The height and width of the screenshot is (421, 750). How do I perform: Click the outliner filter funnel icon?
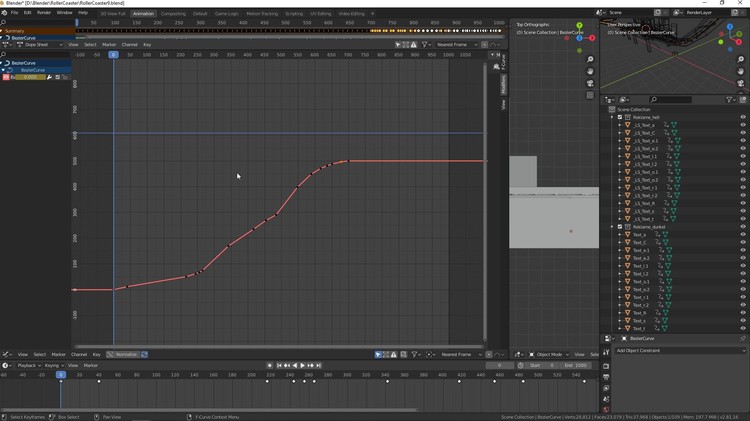(731, 100)
